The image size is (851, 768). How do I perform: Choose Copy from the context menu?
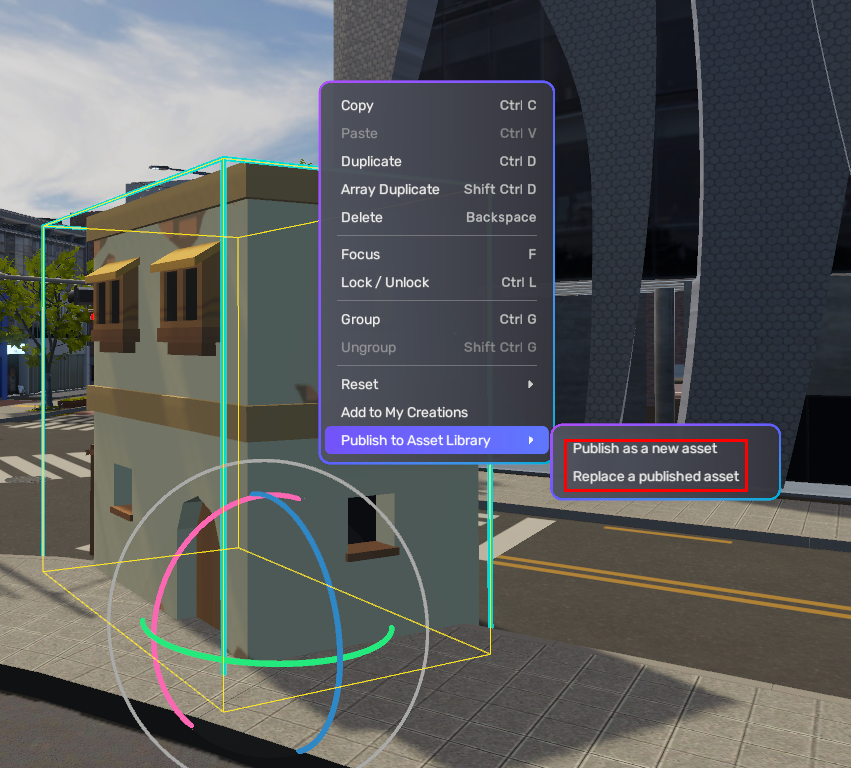tap(357, 106)
